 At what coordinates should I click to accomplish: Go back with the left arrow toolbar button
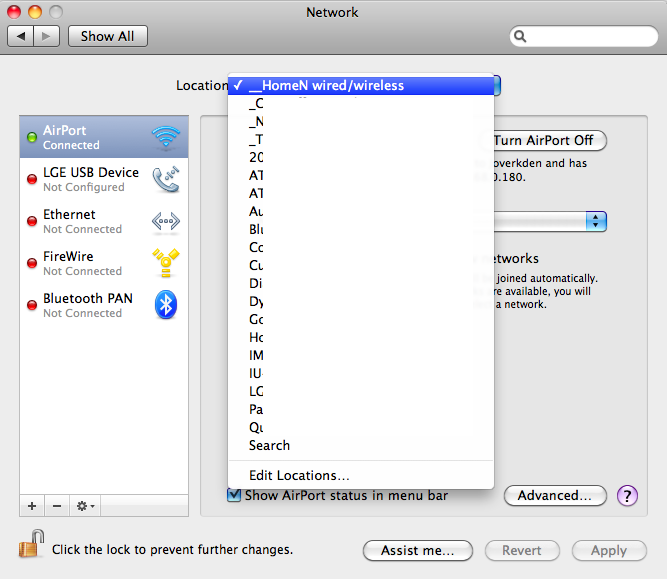pyautogui.click(x=20, y=36)
